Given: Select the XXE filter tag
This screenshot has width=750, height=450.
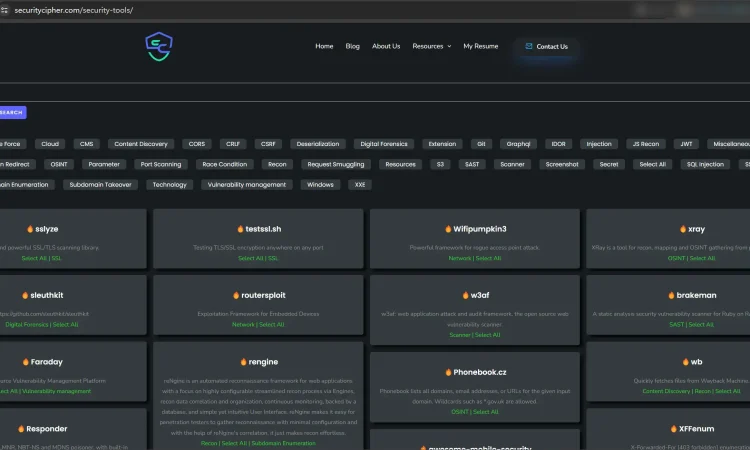Looking at the screenshot, I should pos(360,185).
